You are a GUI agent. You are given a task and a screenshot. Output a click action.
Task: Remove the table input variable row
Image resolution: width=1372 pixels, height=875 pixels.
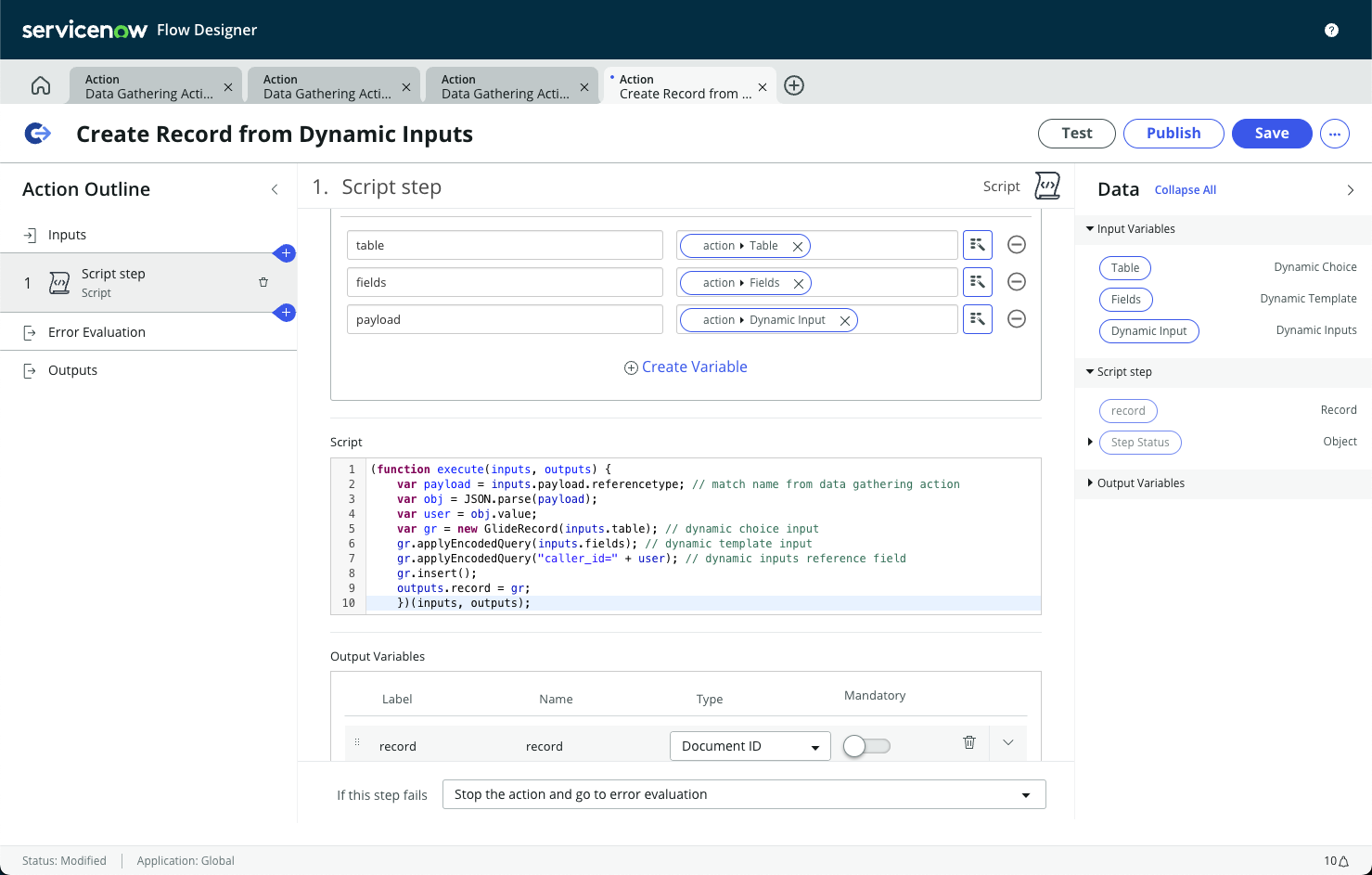pyautogui.click(x=1017, y=245)
